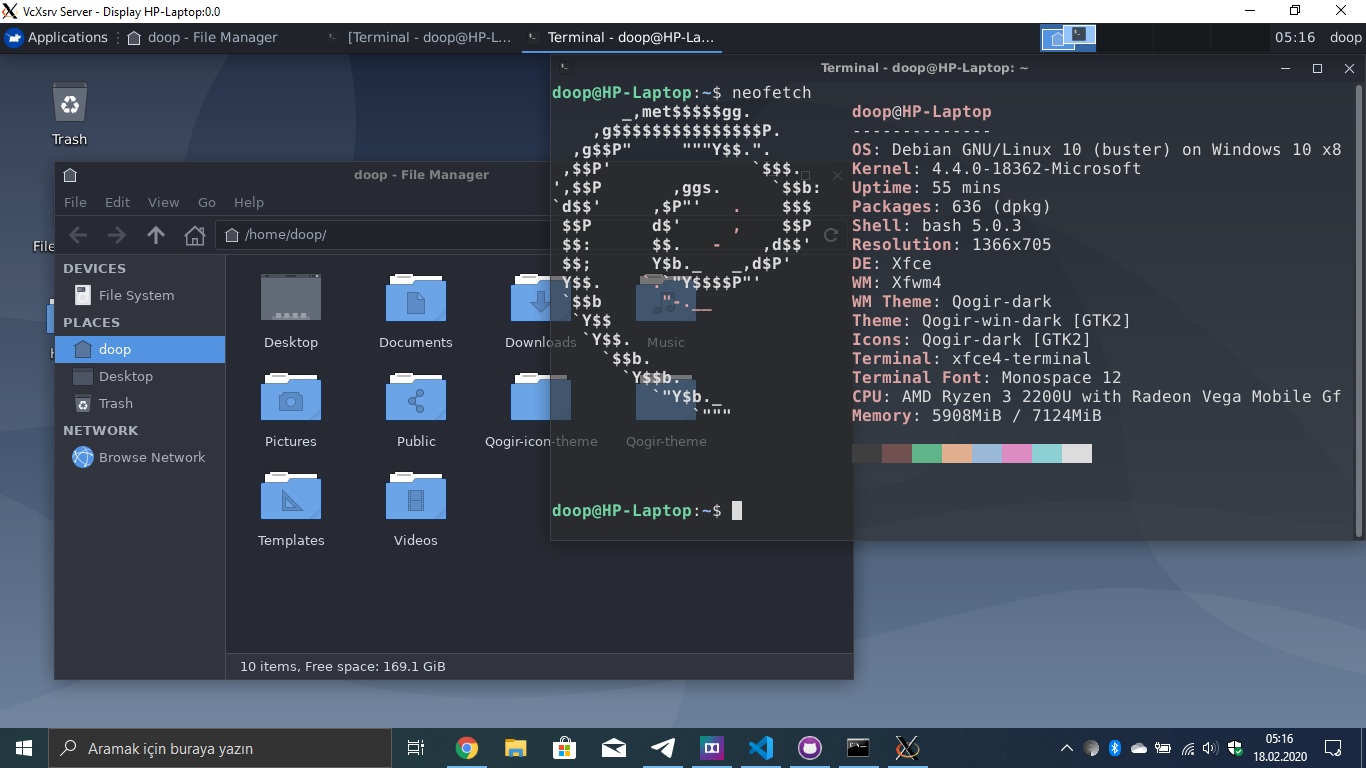The image size is (1366, 768).
Task: Open the Windows Start menu
Action: pyautogui.click(x=24, y=748)
